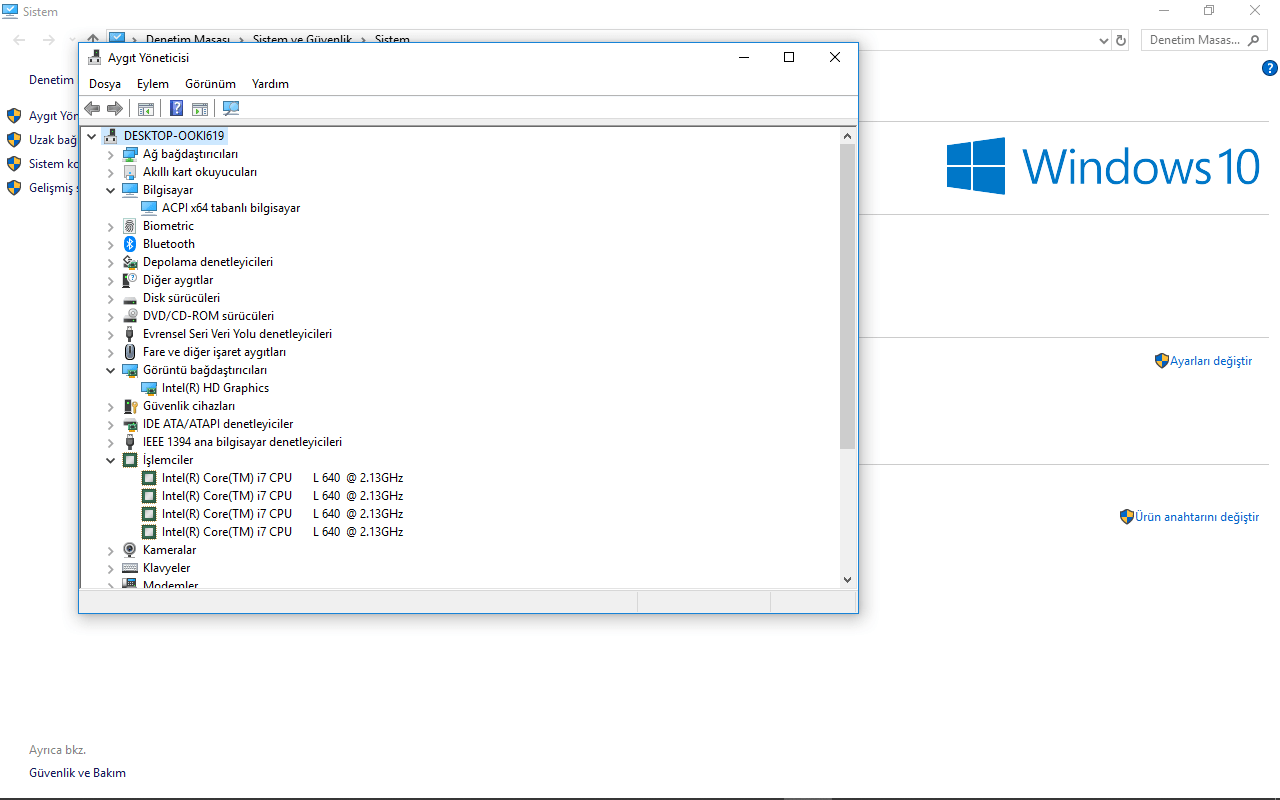Click the Evrensel Seri Veri Yolu USB icon
The height and width of the screenshot is (800, 1280).
click(x=130, y=334)
